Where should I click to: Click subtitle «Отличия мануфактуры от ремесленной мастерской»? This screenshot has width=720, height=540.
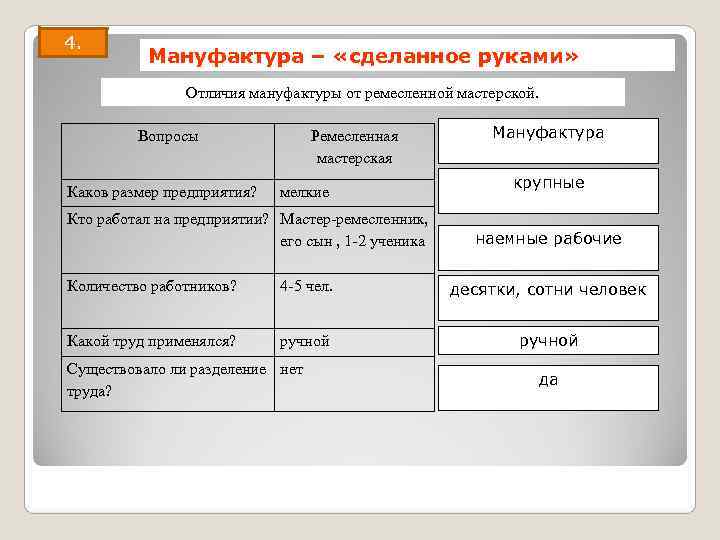363,92
